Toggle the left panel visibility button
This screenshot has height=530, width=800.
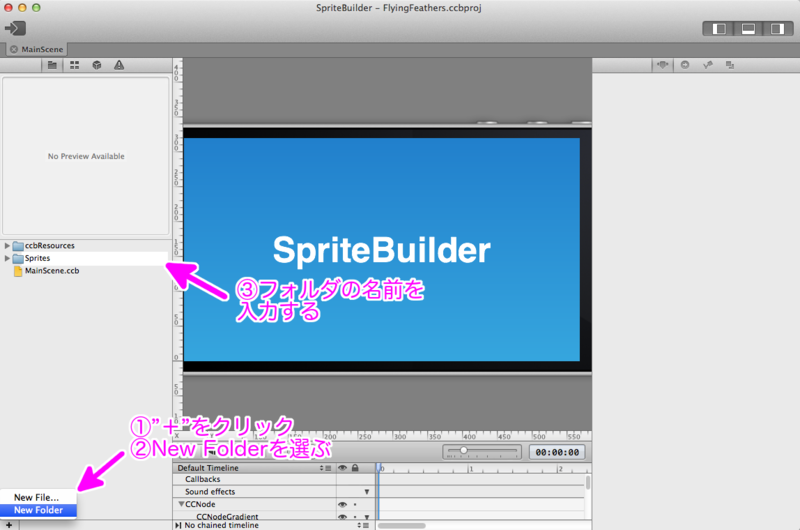click(x=719, y=29)
